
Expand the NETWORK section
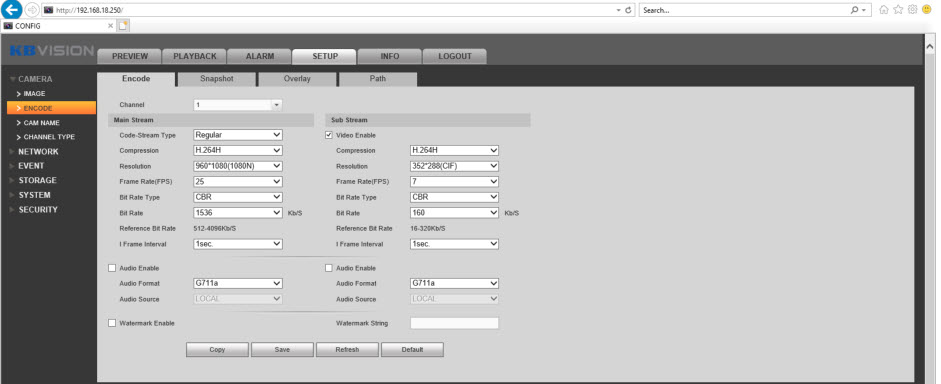[x=38, y=152]
